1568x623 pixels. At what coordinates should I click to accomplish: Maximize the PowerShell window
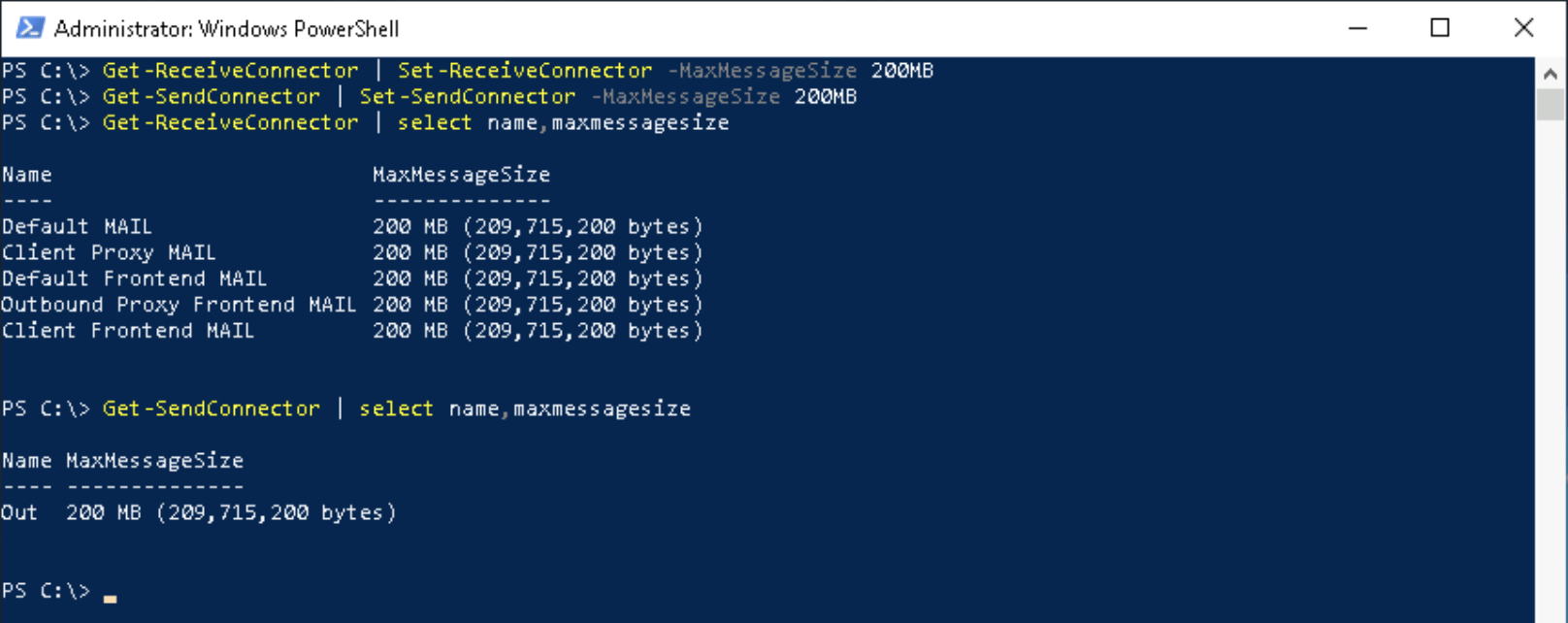[x=1440, y=28]
